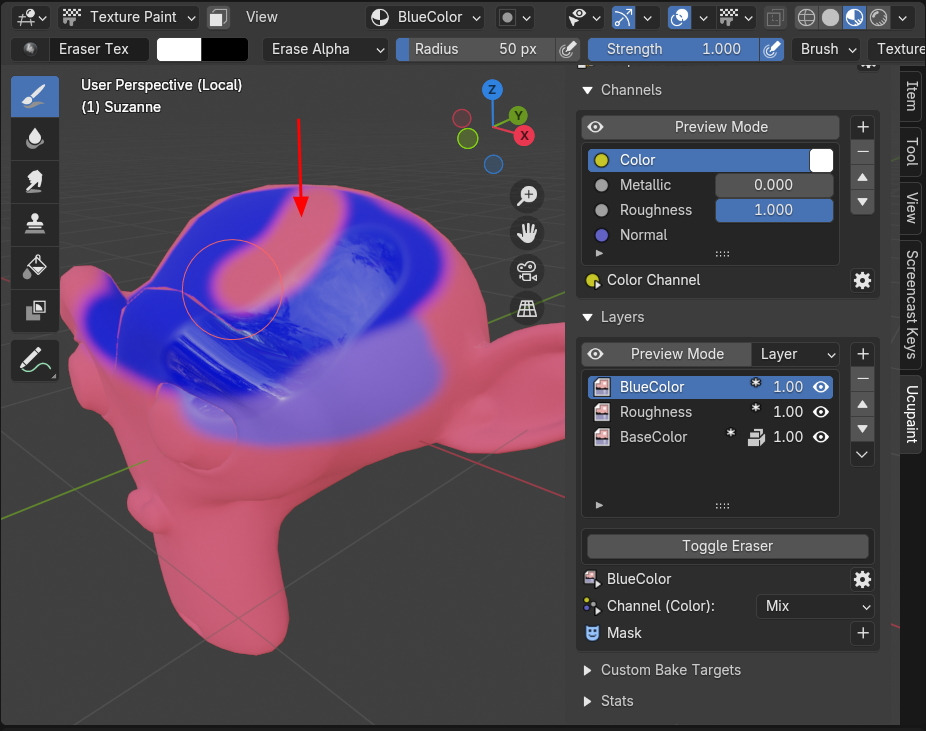Collapse the Channels panel
Image resolution: width=926 pixels, height=731 pixels.
588,90
